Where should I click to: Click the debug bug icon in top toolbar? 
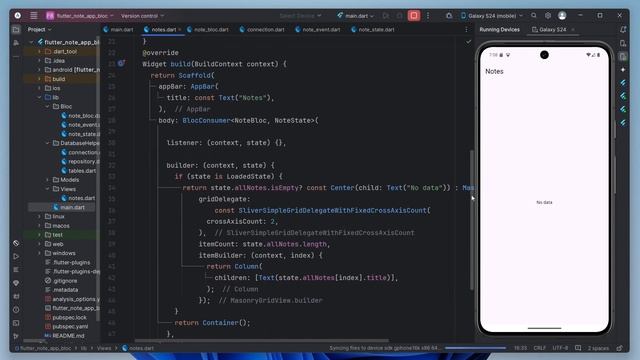click(449, 16)
